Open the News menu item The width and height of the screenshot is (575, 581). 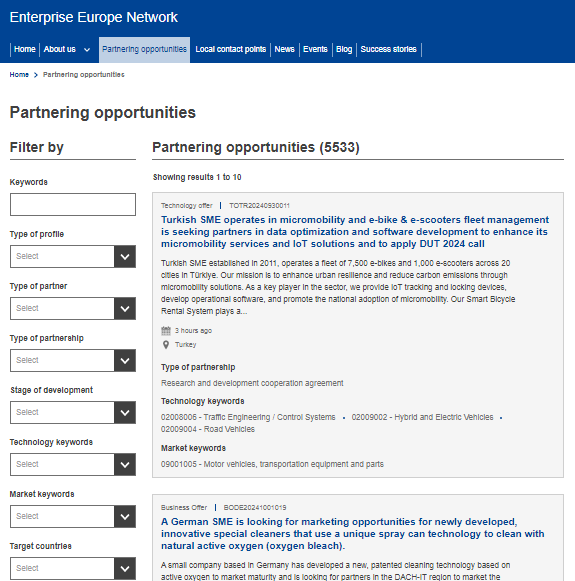coord(284,49)
